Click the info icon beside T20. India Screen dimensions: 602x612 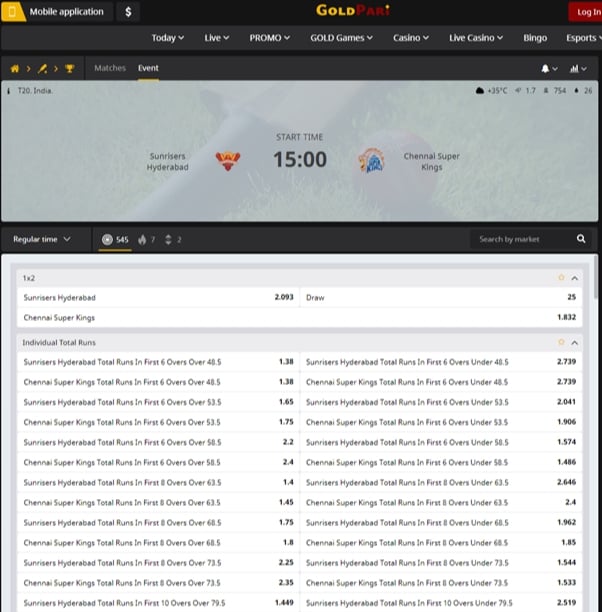pos(9,91)
